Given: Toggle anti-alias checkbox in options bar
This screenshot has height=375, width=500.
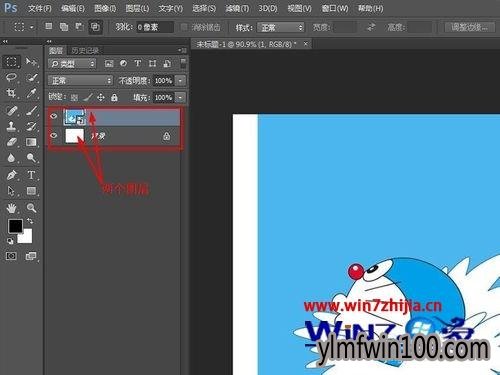Looking at the screenshot, I should (184, 27).
